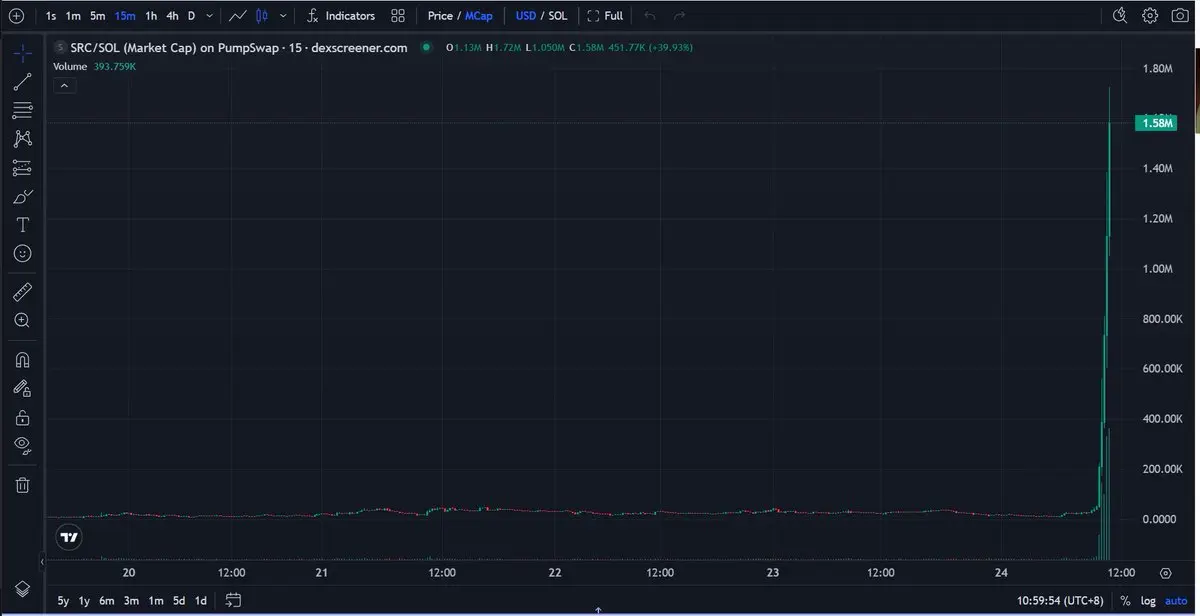The width and height of the screenshot is (1200, 616).
Task: Set date range to 1y
Action: tap(84, 601)
